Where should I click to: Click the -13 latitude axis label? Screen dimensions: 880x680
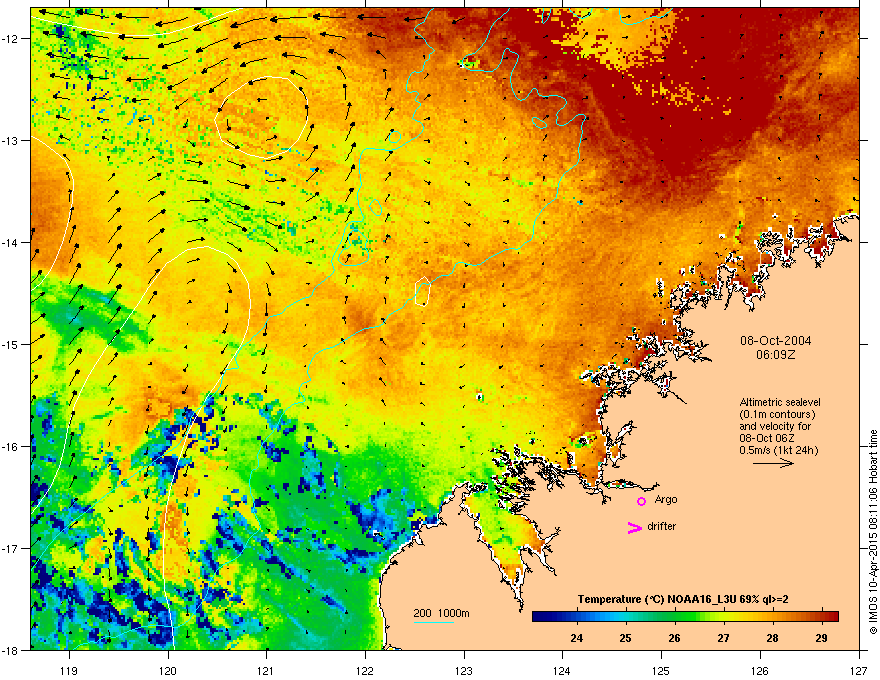click(x=11, y=140)
